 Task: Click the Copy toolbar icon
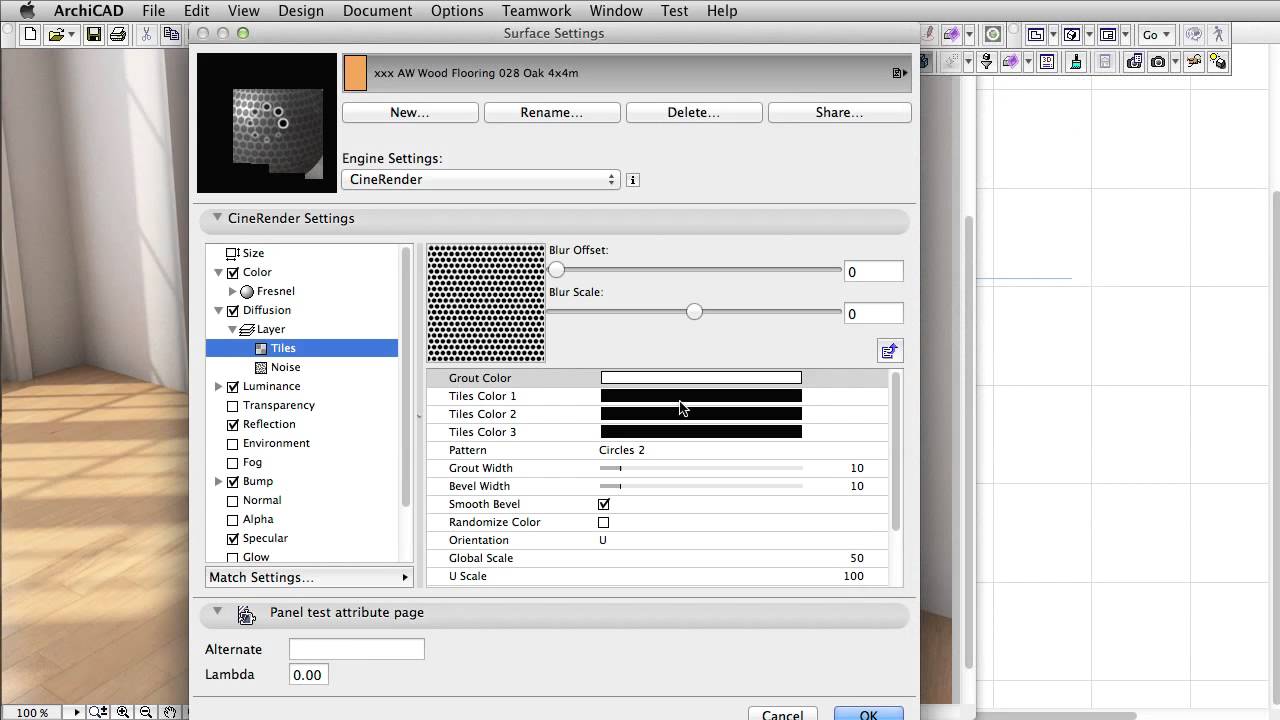(x=172, y=35)
